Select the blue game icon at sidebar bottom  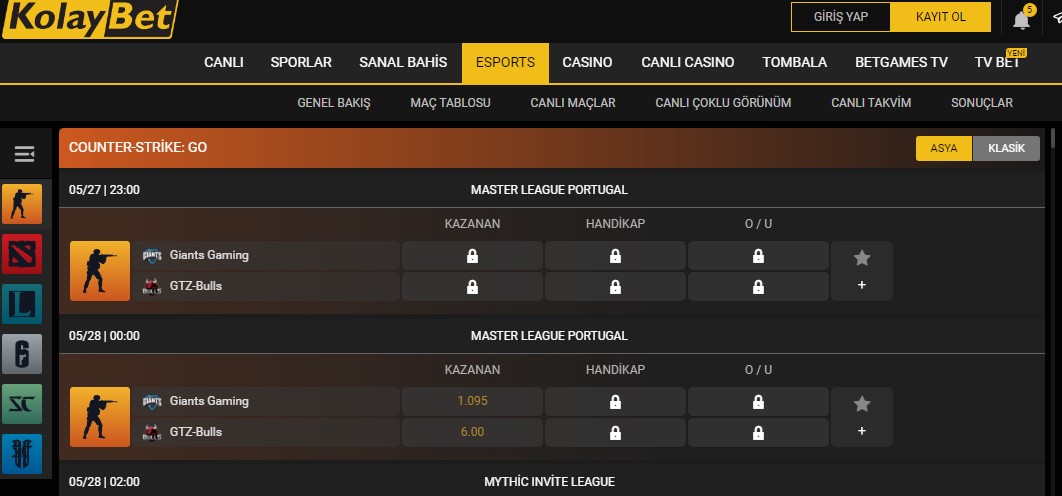coord(22,454)
